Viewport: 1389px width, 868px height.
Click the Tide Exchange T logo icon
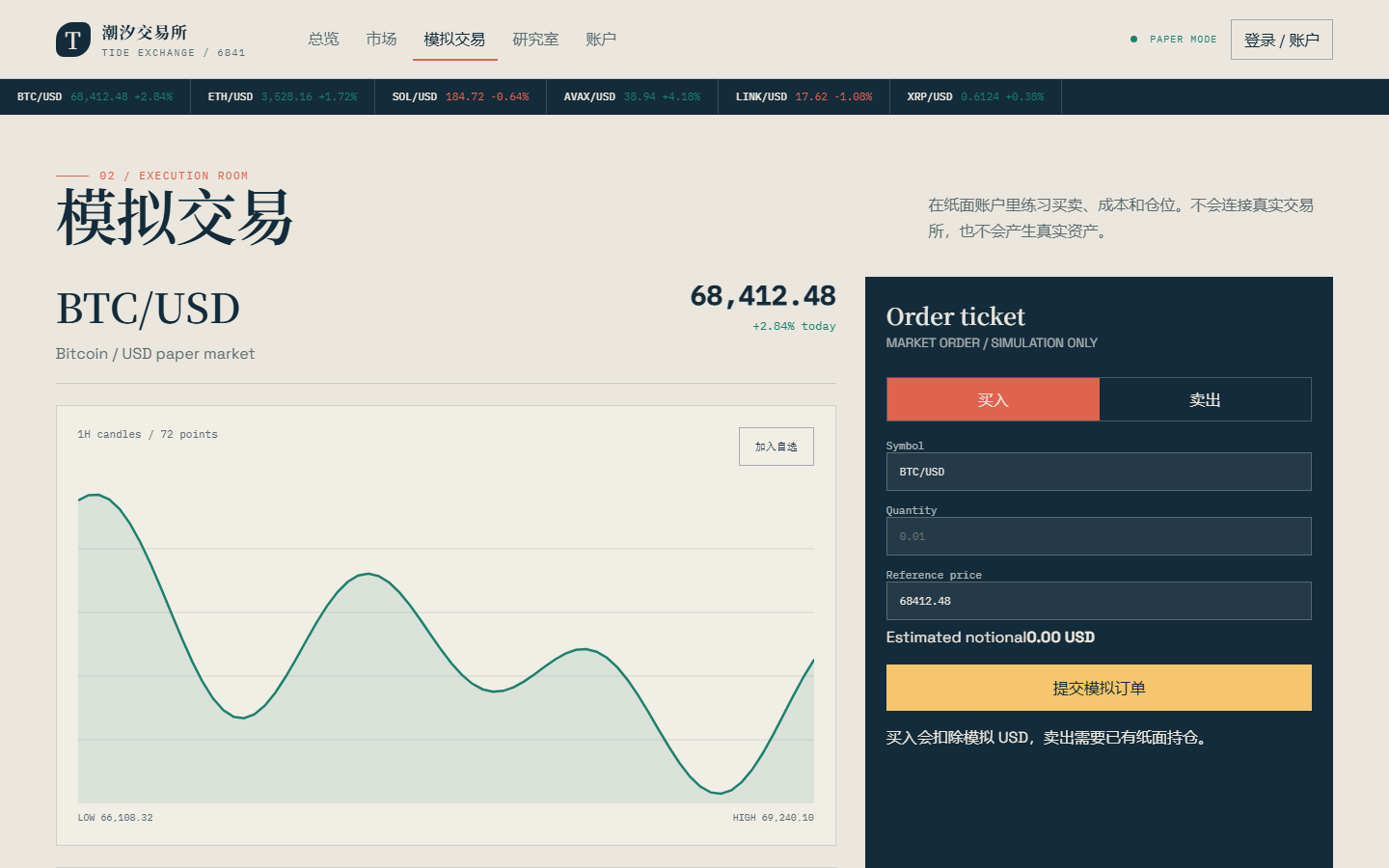pyautogui.click(x=73, y=40)
